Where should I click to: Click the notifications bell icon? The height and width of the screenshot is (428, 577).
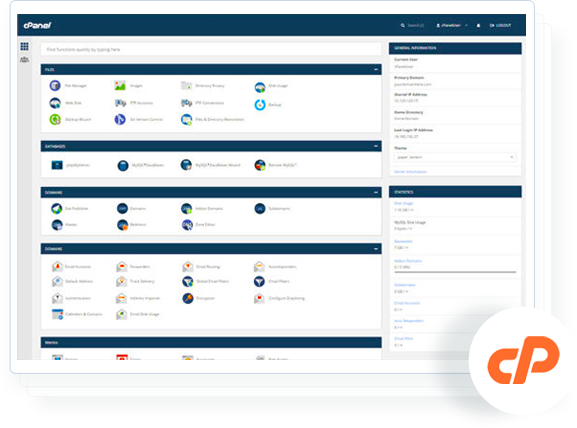[478, 25]
